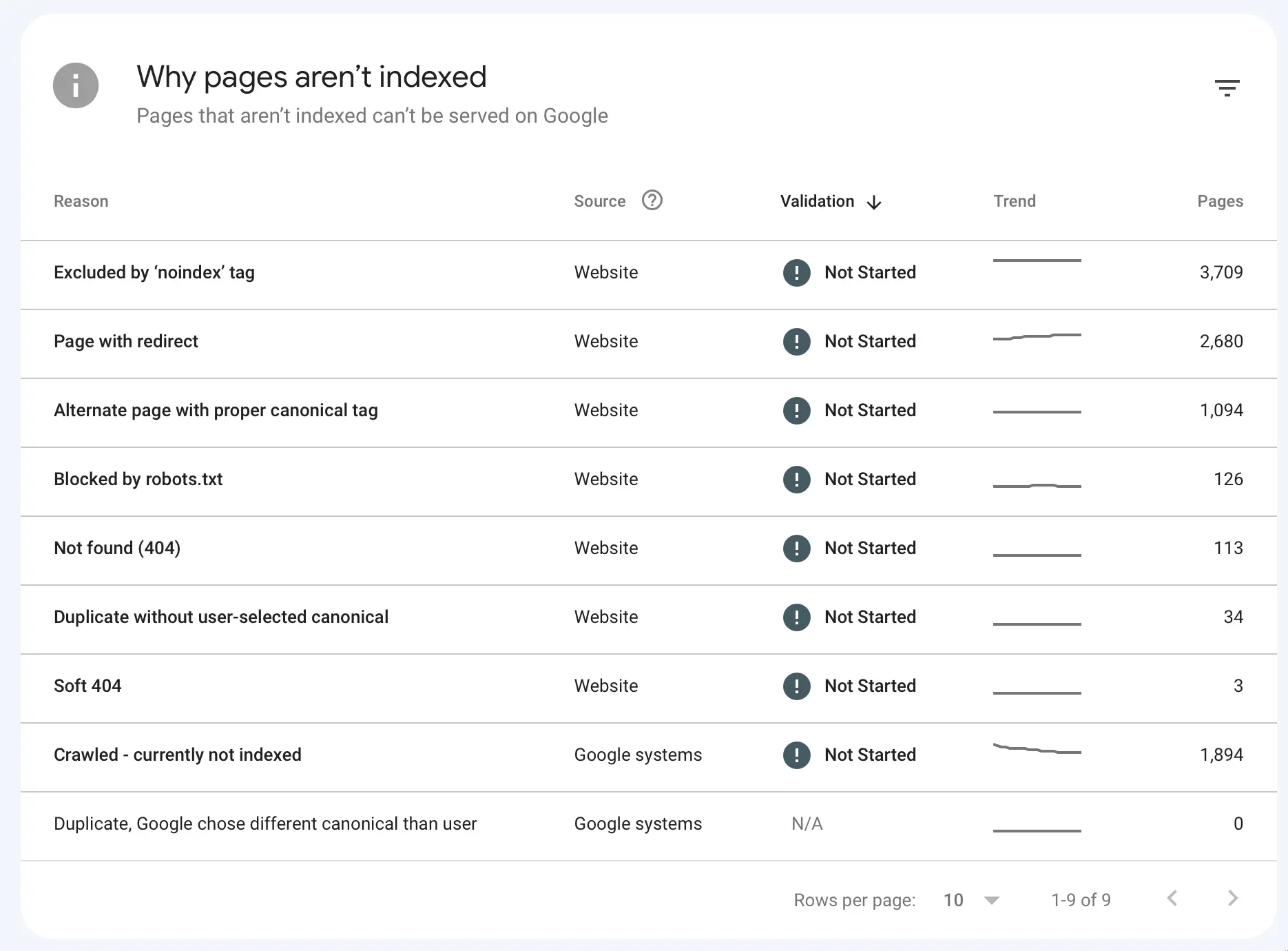The width and height of the screenshot is (1288, 951).
Task: Click warning icon in noindex row
Action: (x=796, y=273)
